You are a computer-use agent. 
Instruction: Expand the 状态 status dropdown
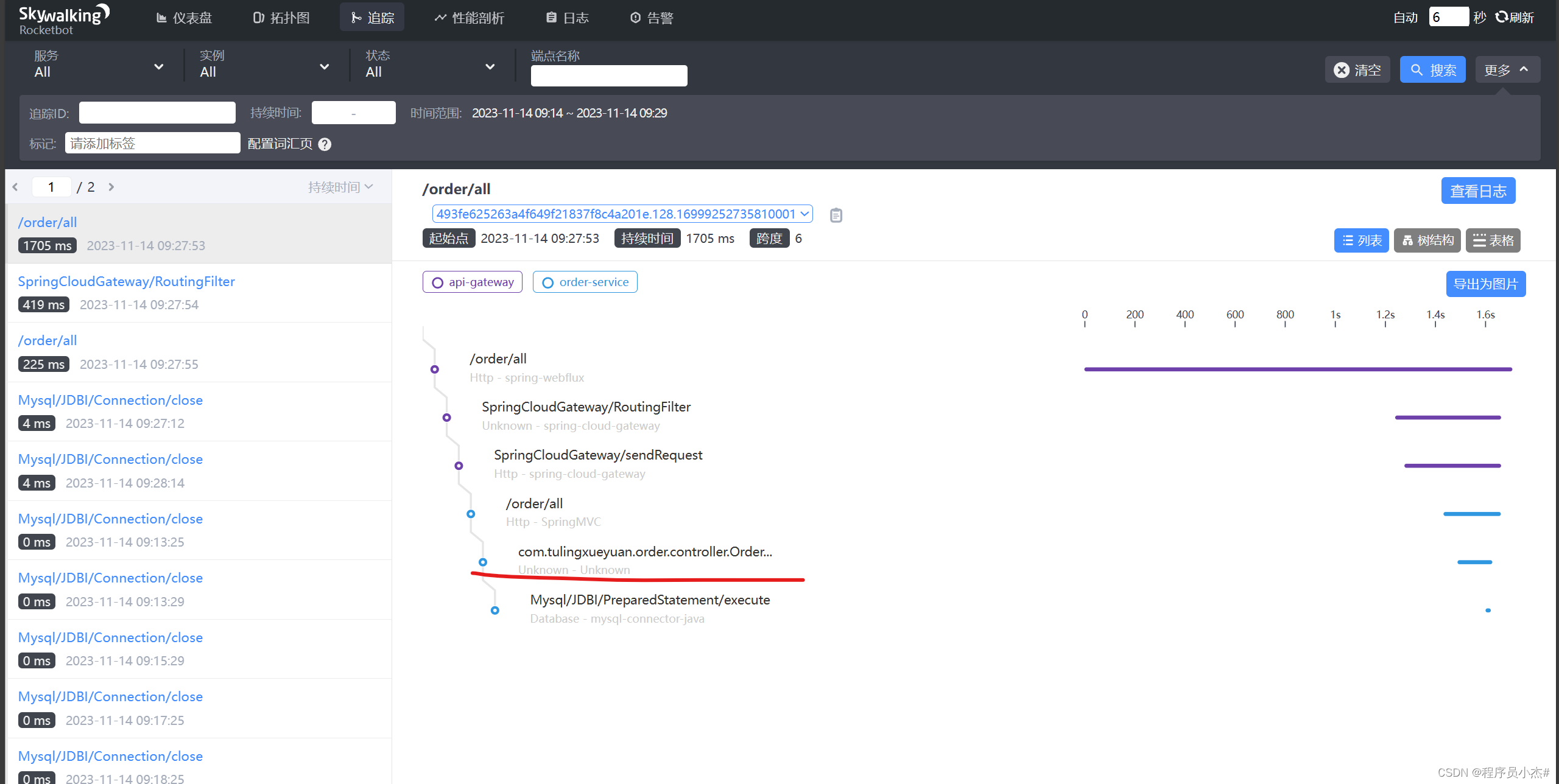tap(431, 65)
